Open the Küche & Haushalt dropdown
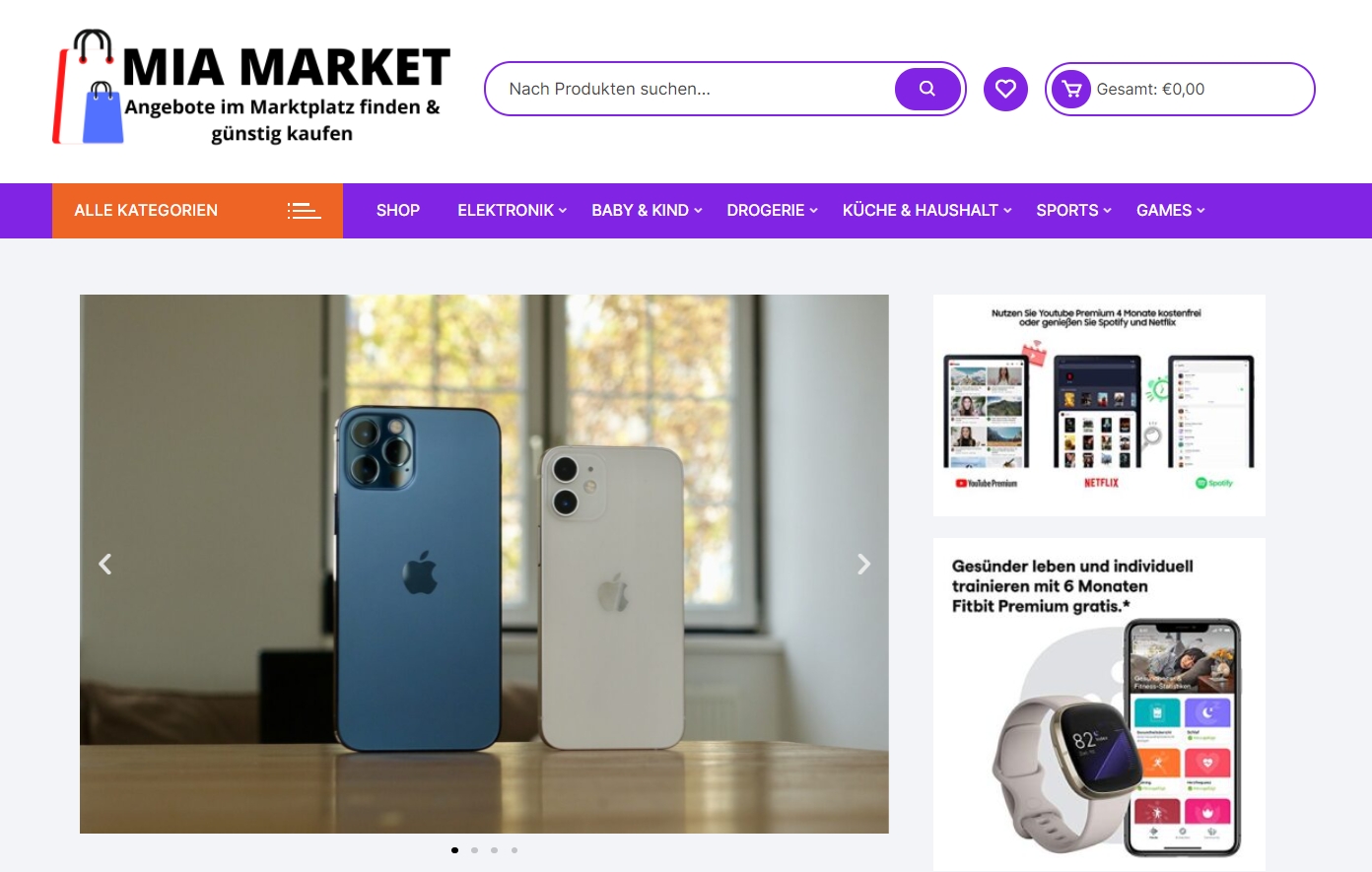This screenshot has height=872, width=1372. click(926, 211)
